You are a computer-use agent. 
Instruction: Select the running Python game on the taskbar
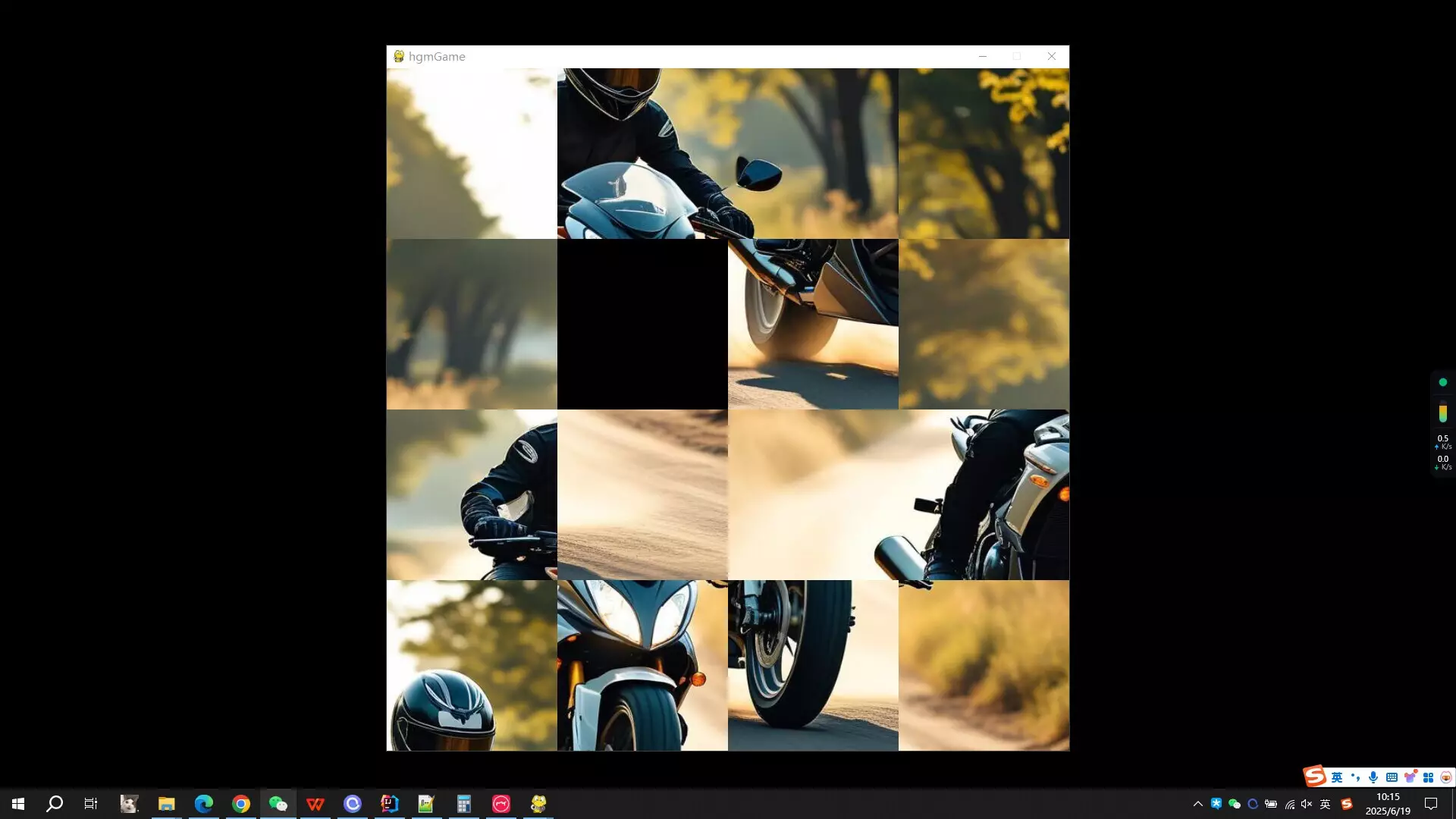[538, 803]
